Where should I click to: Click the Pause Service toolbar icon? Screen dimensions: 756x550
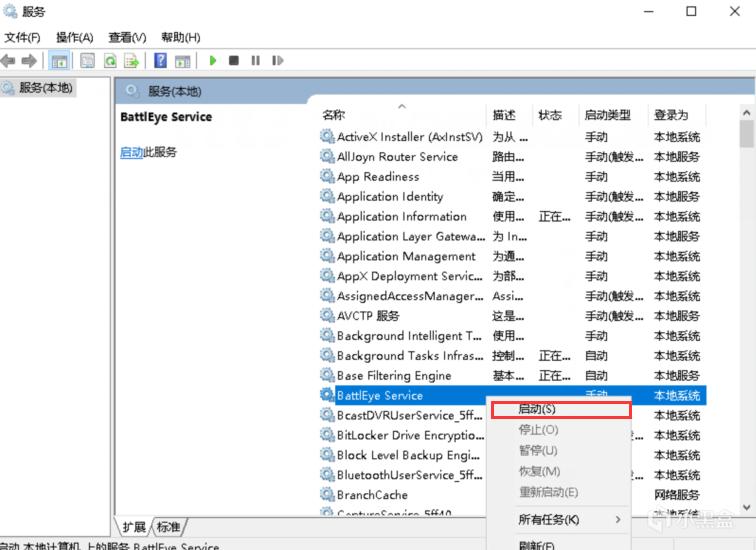(255, 61)
